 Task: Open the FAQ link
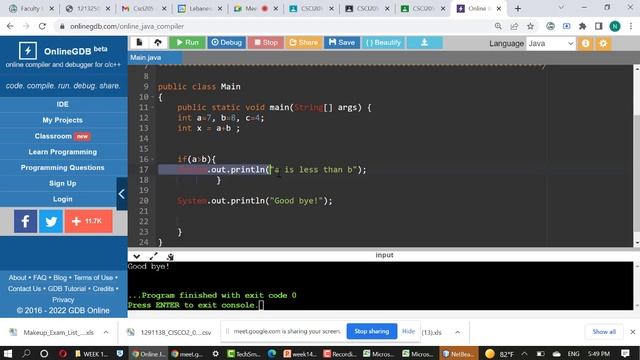coord(40,278)
